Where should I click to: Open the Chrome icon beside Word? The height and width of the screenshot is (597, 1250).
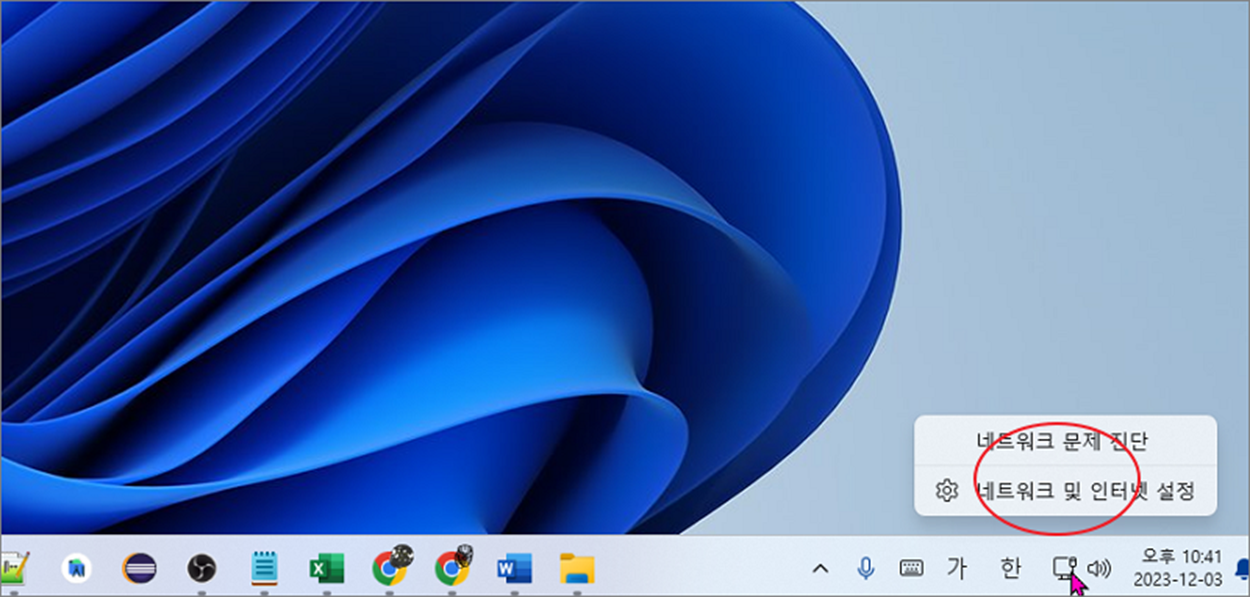coord(452,568)
